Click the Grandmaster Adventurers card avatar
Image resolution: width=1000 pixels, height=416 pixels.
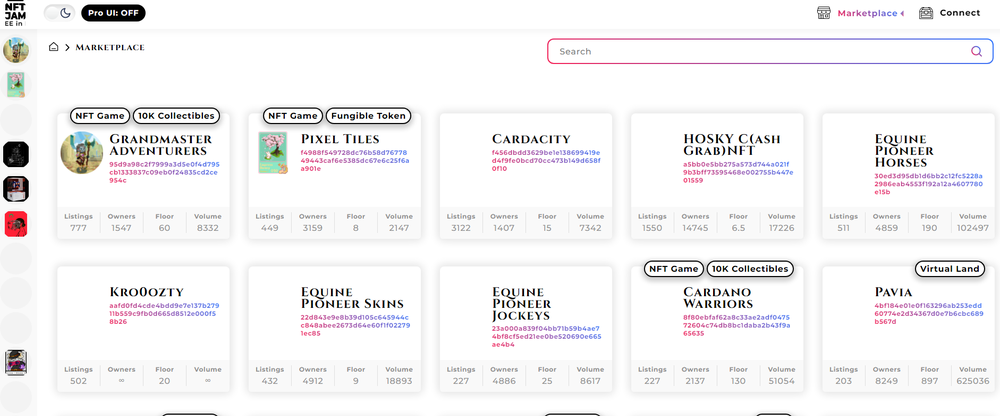(x=82, y=153)
